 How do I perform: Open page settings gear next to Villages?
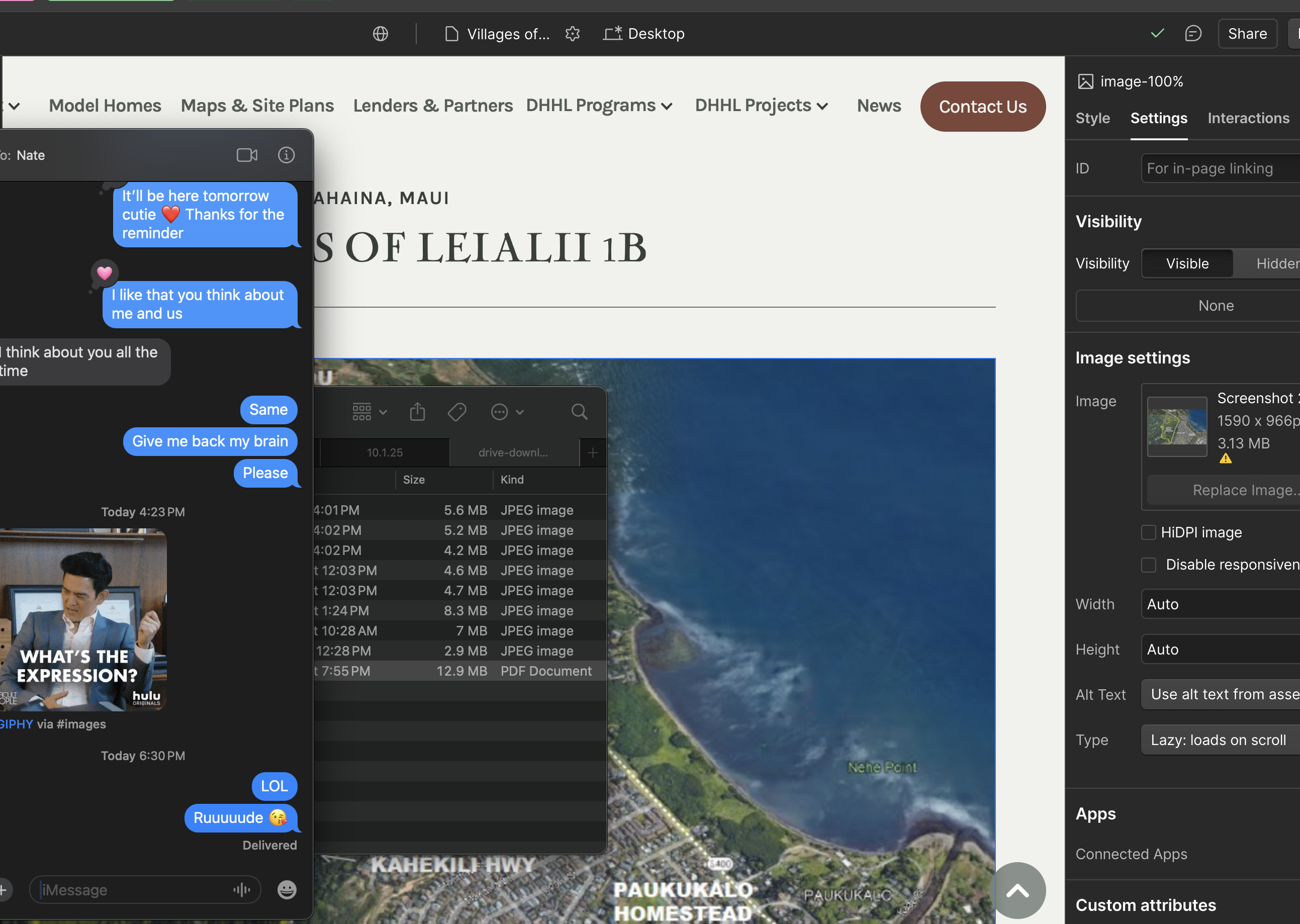click(573, 34)
